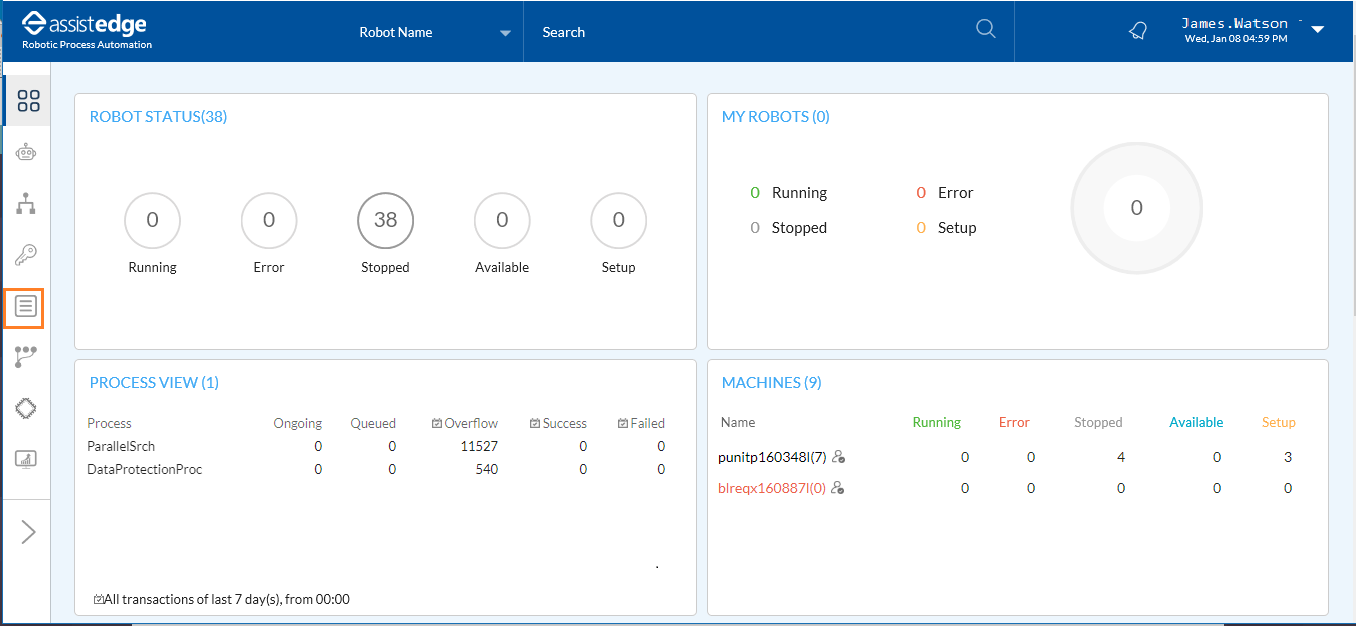Click the ROBOT STATUS(38) heading
This screenshot has width=1356, height=626.
158,117
